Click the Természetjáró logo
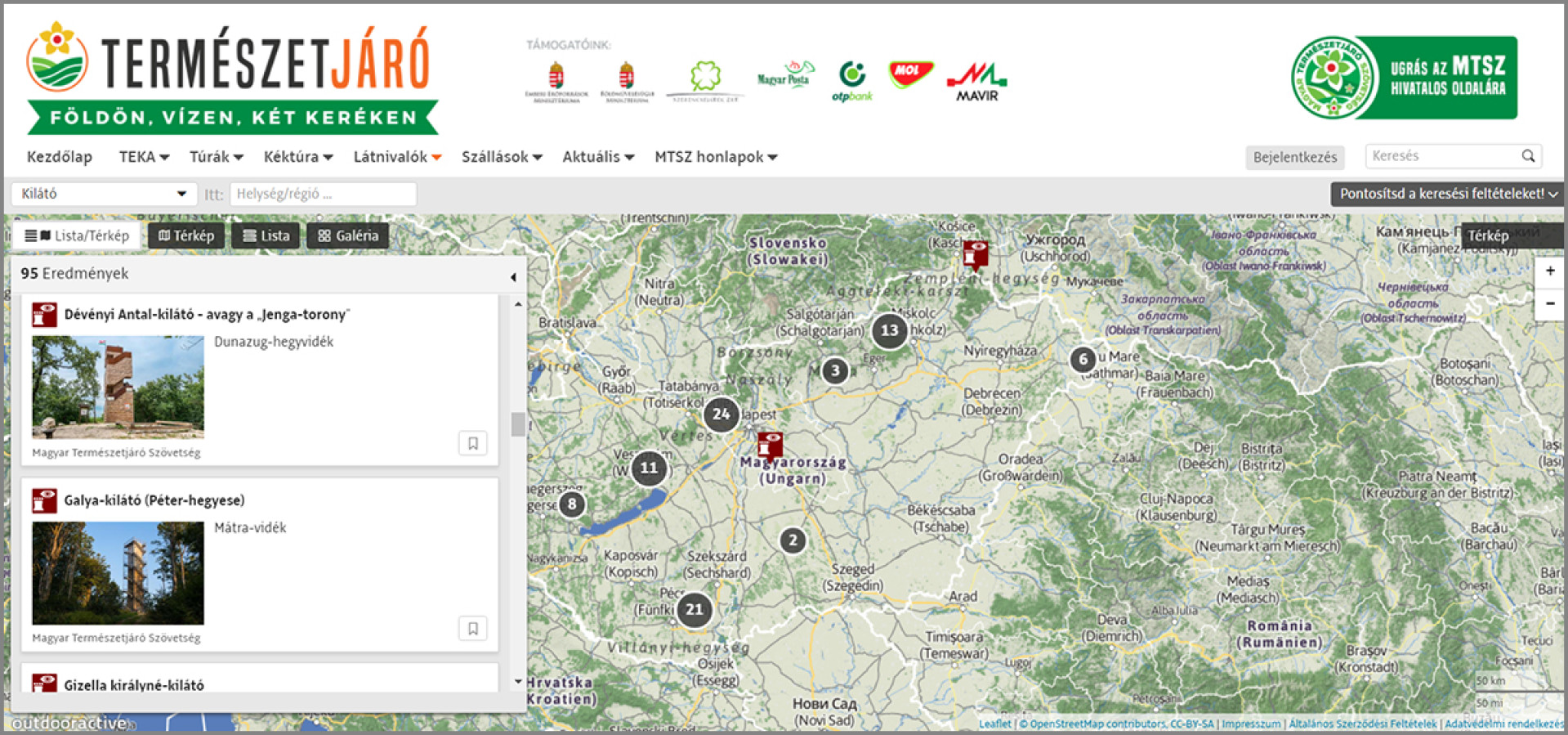Screen dimensions: 1568x735 (x=231, y=78)
